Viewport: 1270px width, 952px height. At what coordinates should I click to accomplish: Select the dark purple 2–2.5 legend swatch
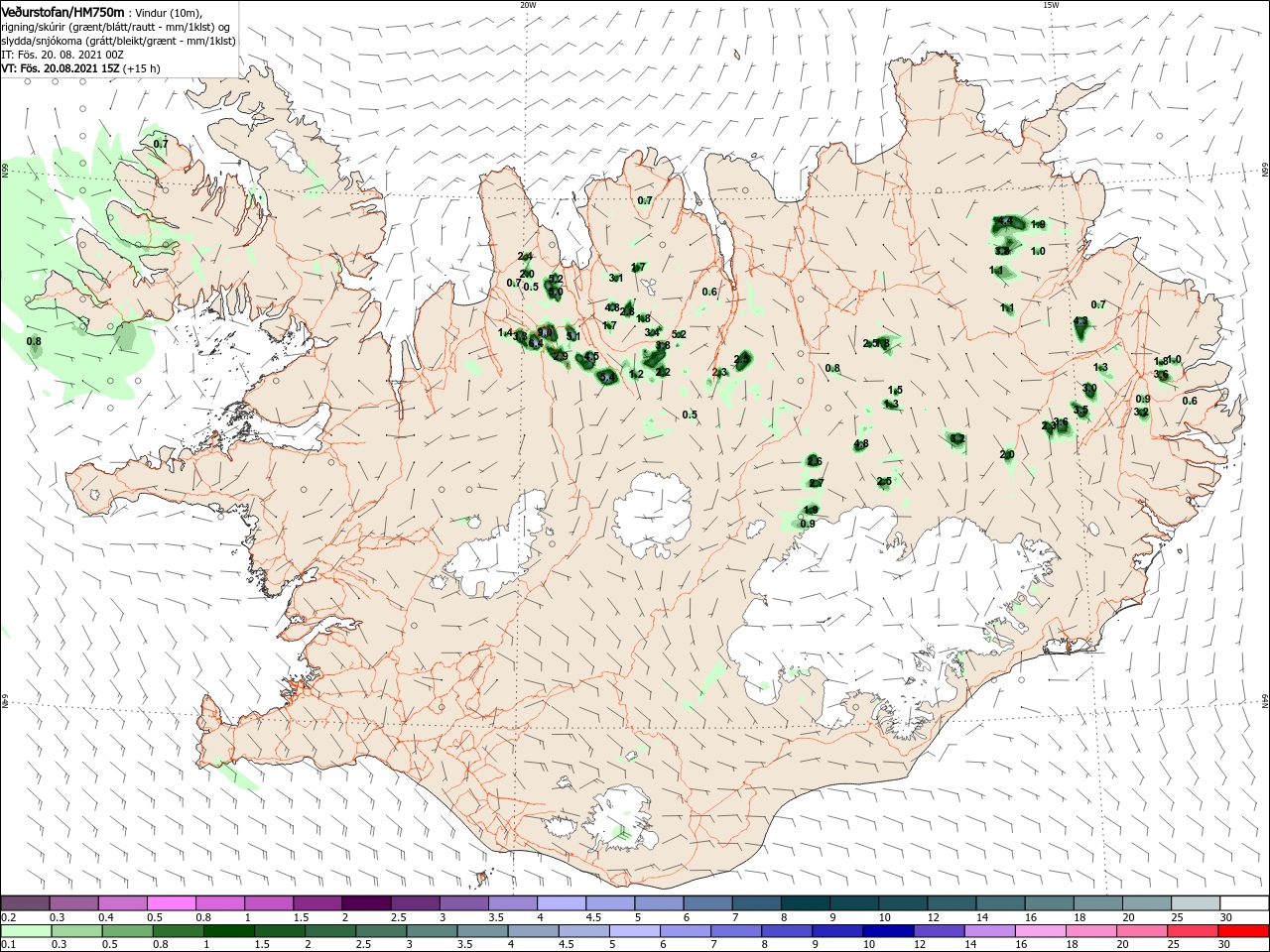click(x=366, y=903)
